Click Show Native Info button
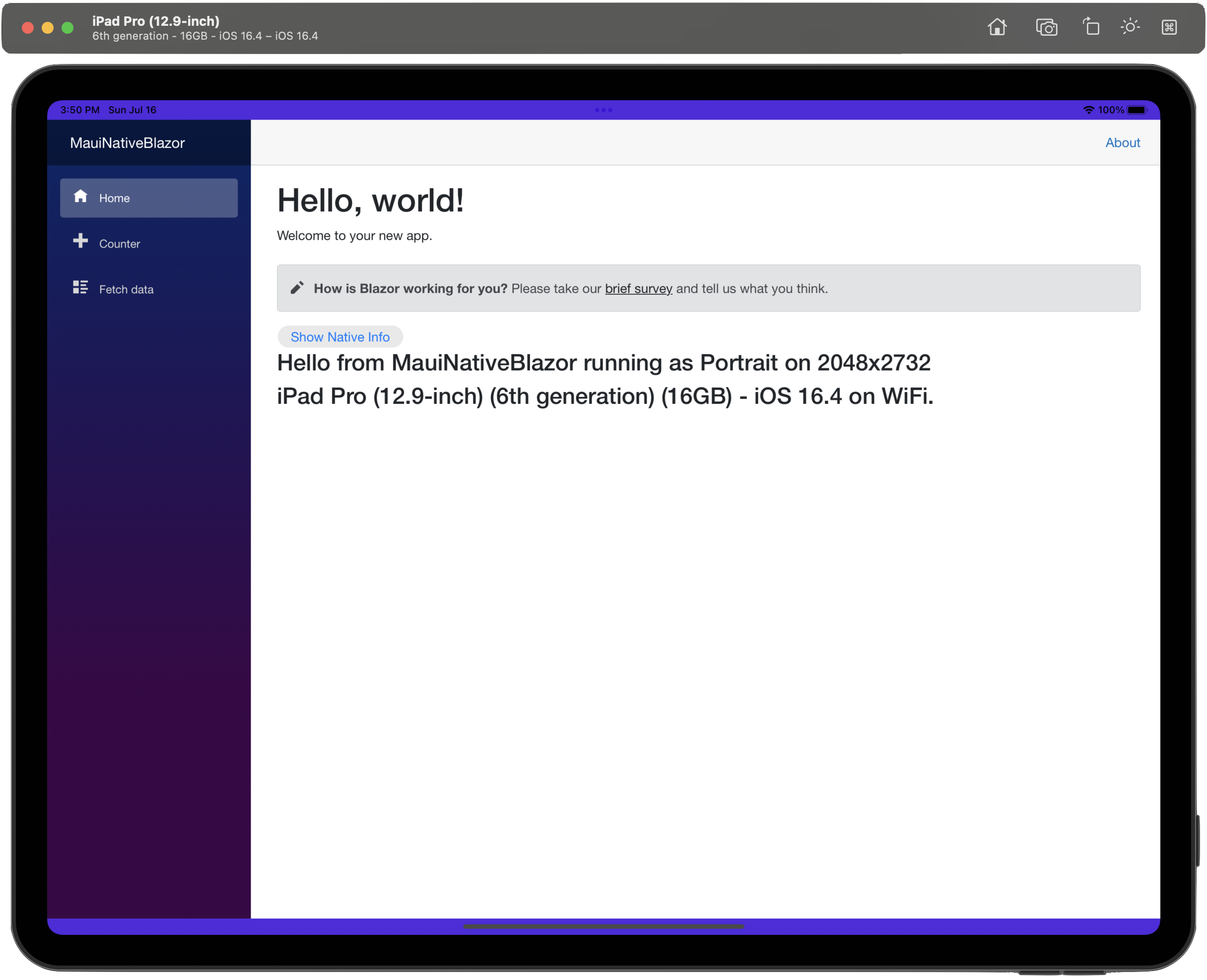The width and height of the screenshot is (1207, 980). (x=340, y=336)
